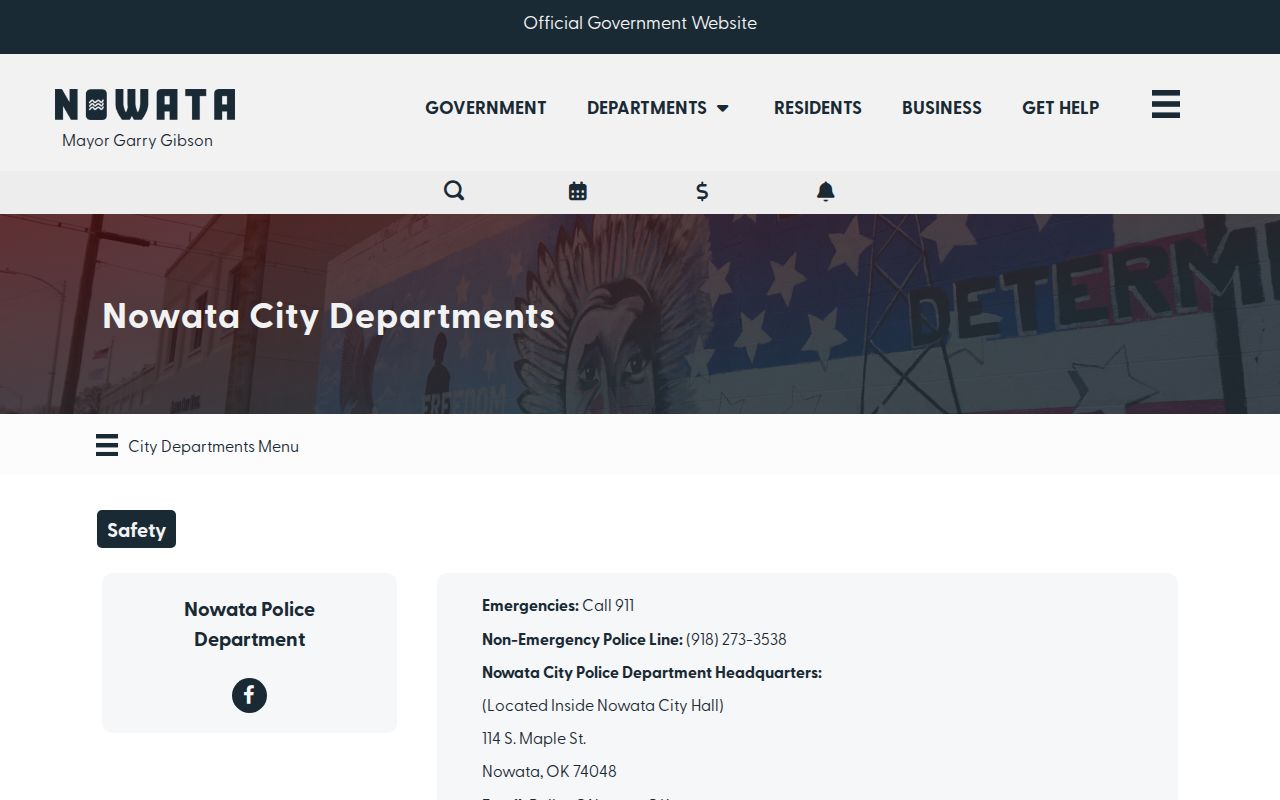Click the Official Government Website banner text
This screenshot has height=800, width=1280.
[640, 23]
